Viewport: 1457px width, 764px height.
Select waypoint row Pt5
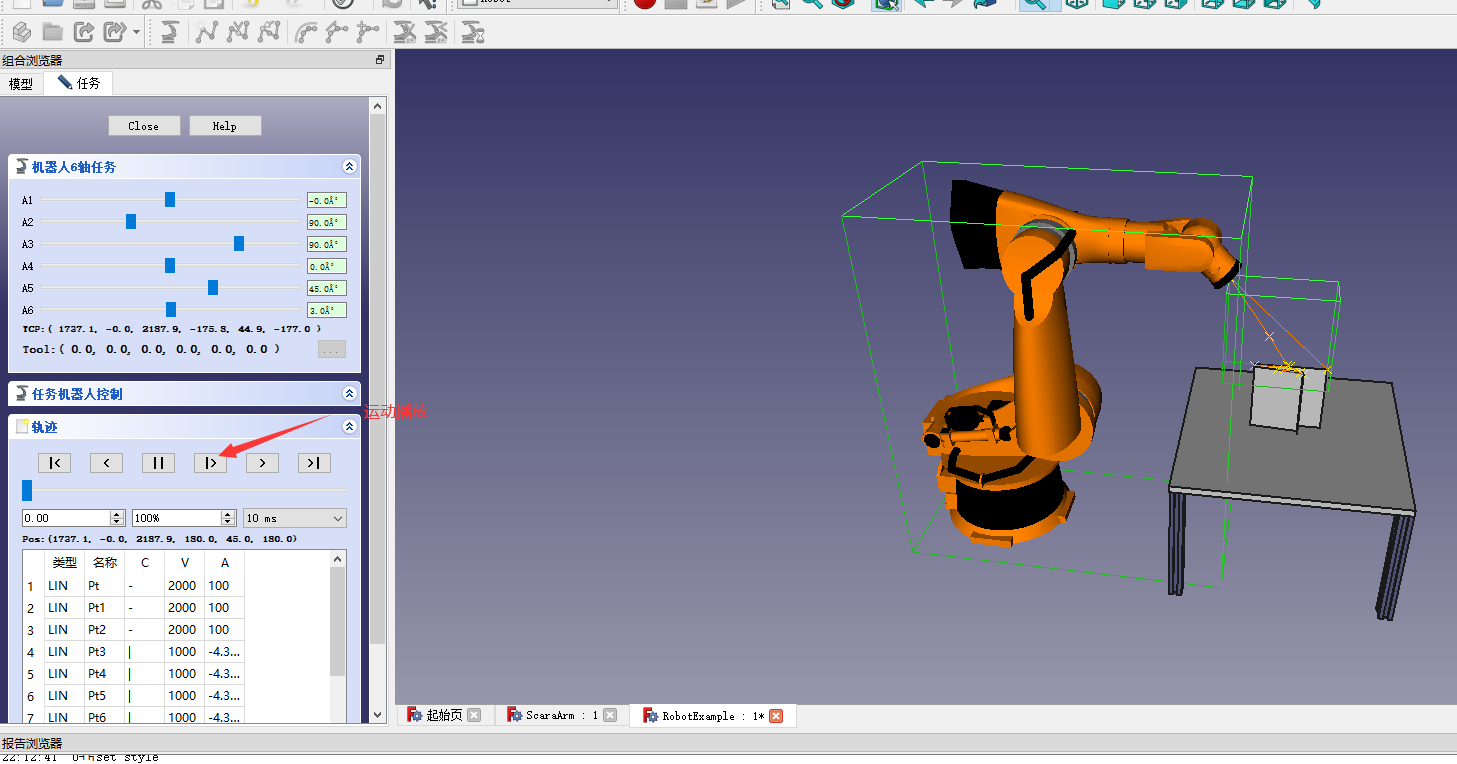(x=134, y=696)
